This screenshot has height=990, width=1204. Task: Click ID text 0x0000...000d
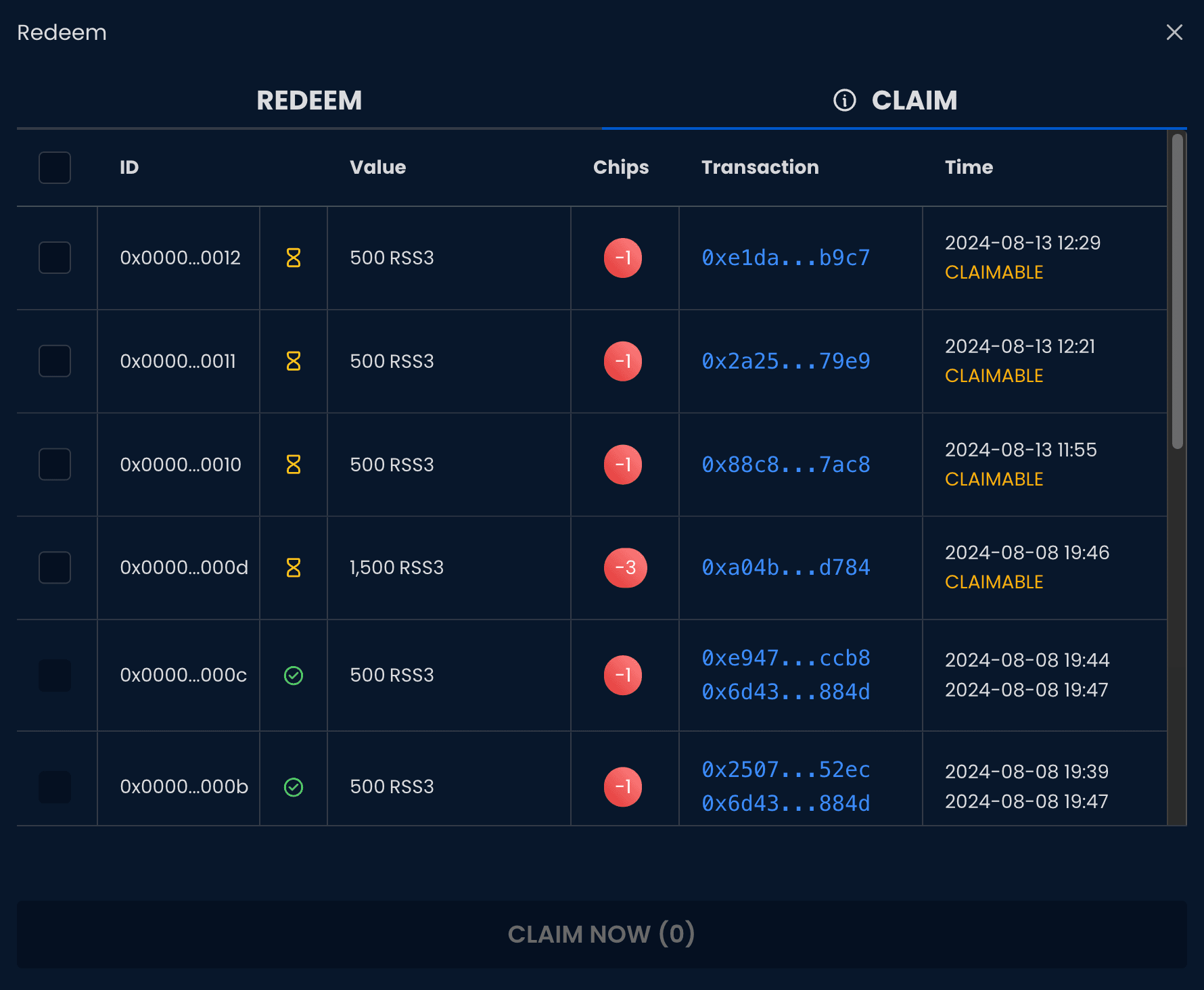tap(184, 567)
